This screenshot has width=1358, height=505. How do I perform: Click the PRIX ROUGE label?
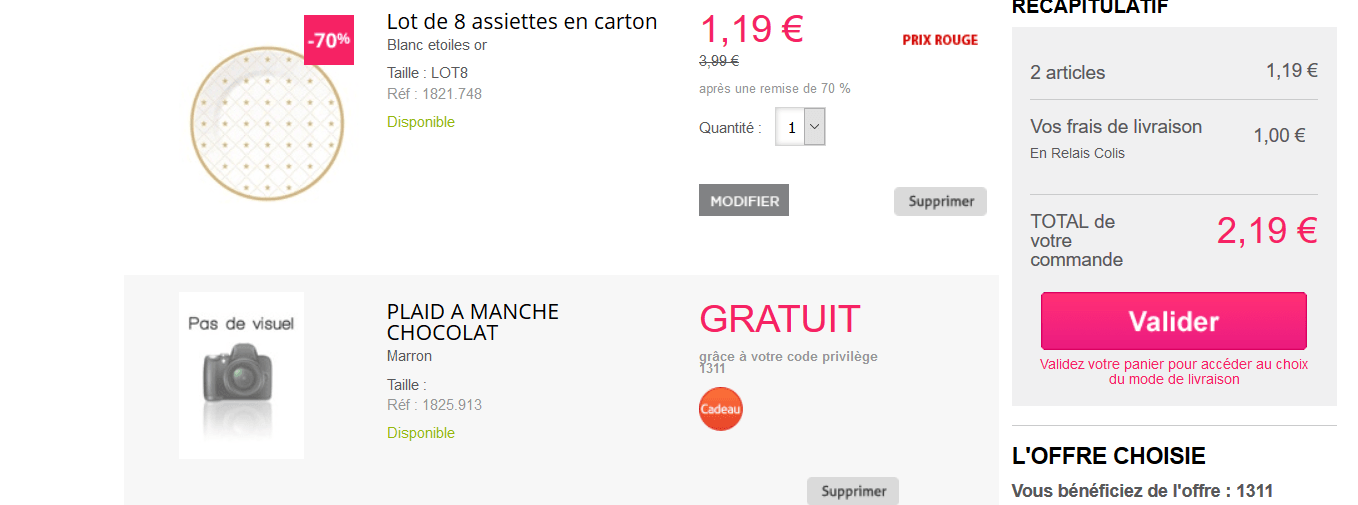(939, 40)
